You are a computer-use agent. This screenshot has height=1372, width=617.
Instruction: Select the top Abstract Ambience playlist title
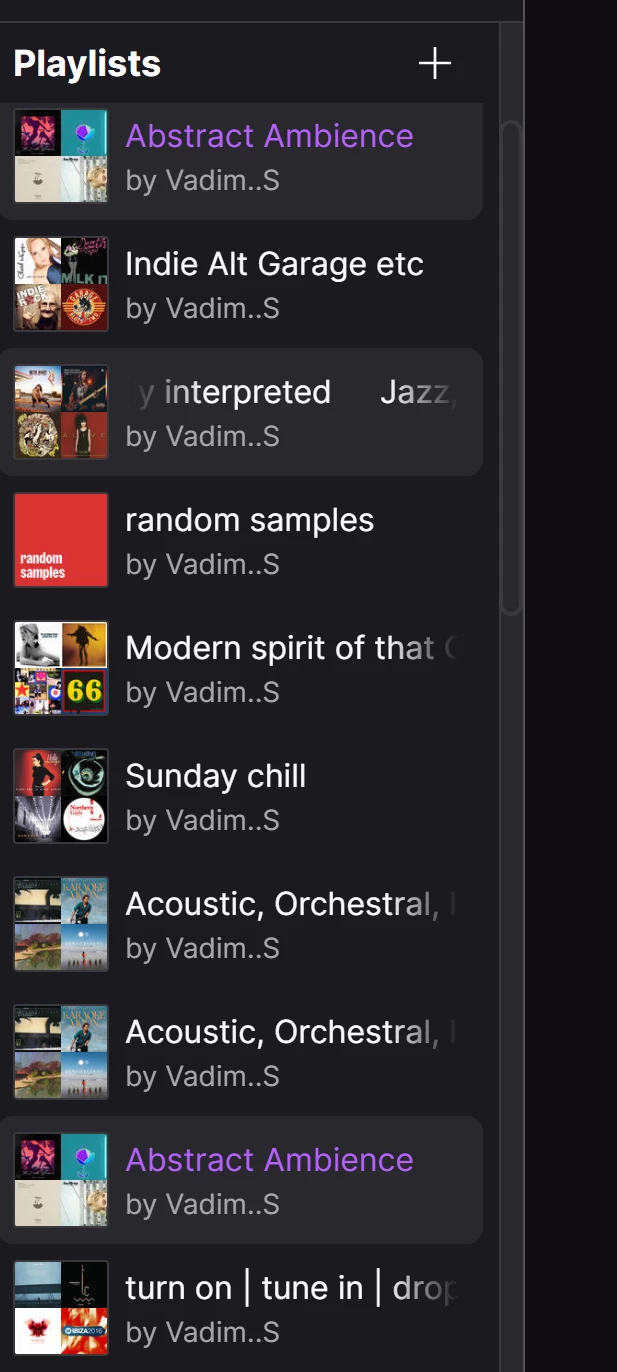[x=269, y=136]
